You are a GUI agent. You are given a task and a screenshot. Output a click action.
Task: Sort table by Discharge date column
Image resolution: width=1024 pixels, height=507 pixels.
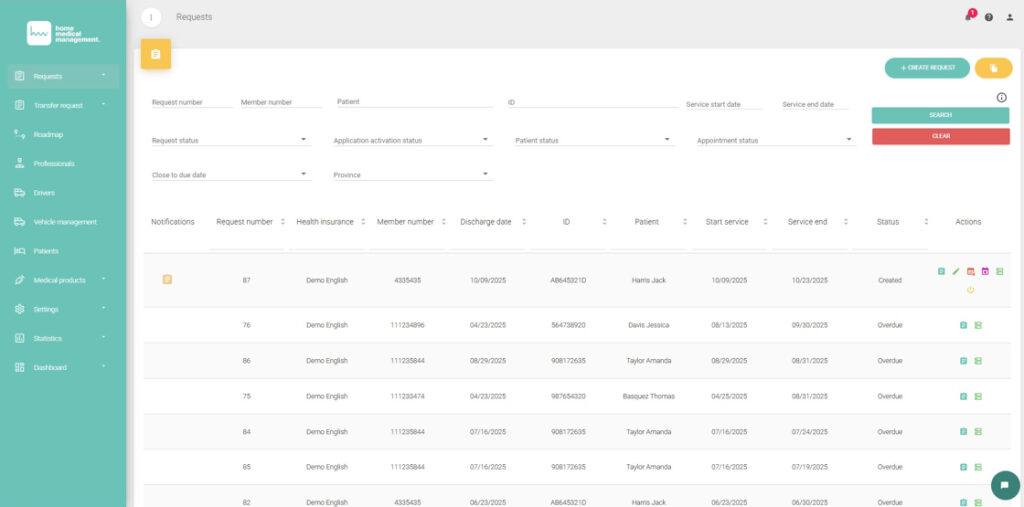[521, 222]
